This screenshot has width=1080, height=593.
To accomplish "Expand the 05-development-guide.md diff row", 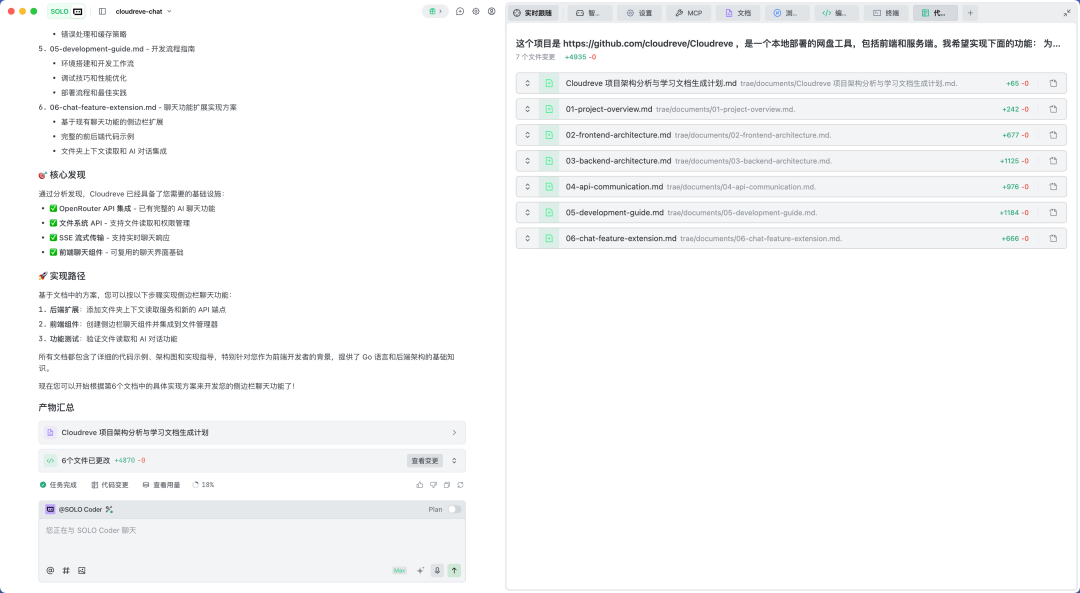I will click(x=528, y=212).
